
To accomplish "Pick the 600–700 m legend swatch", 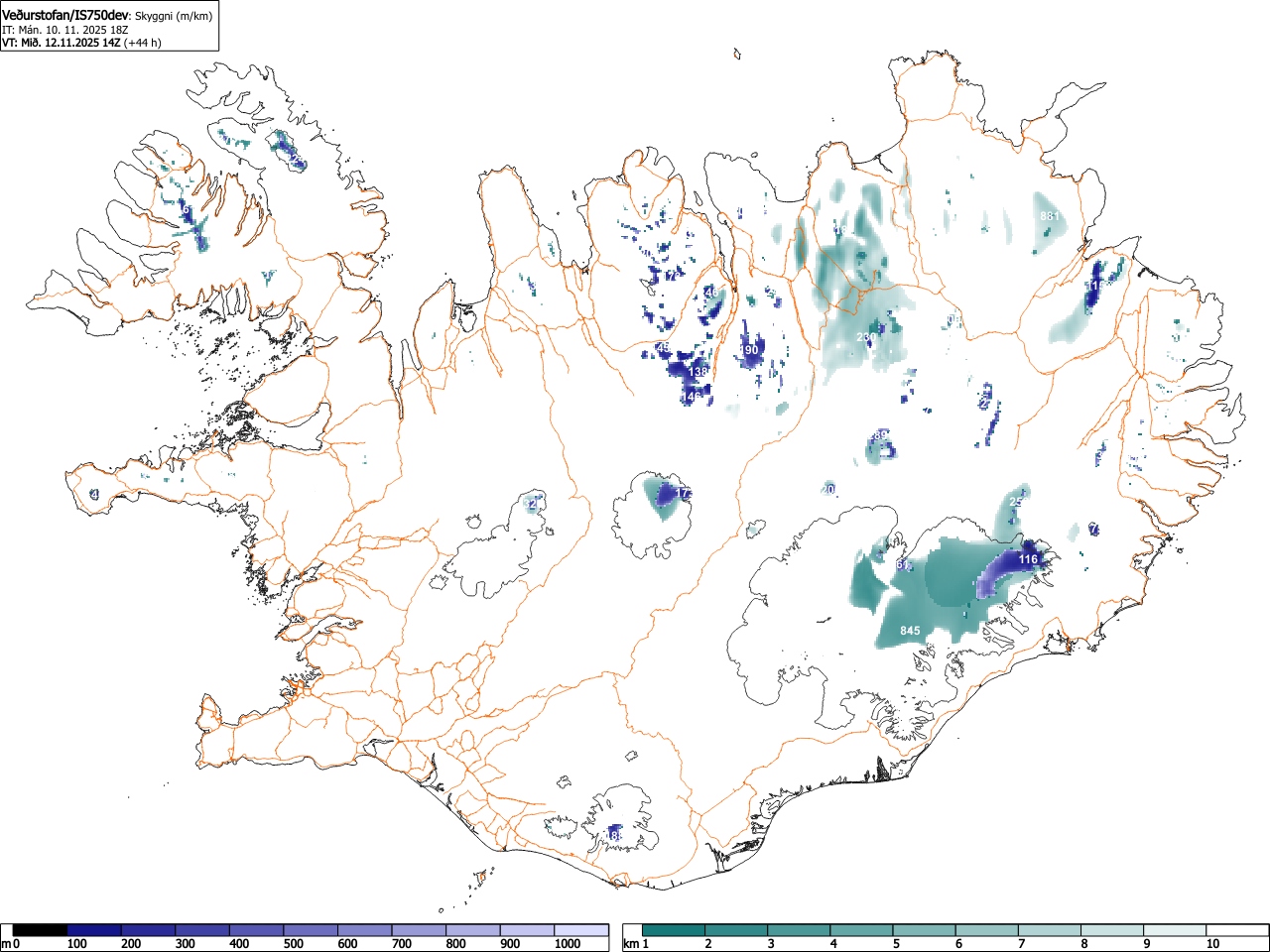I will point(364,930).
